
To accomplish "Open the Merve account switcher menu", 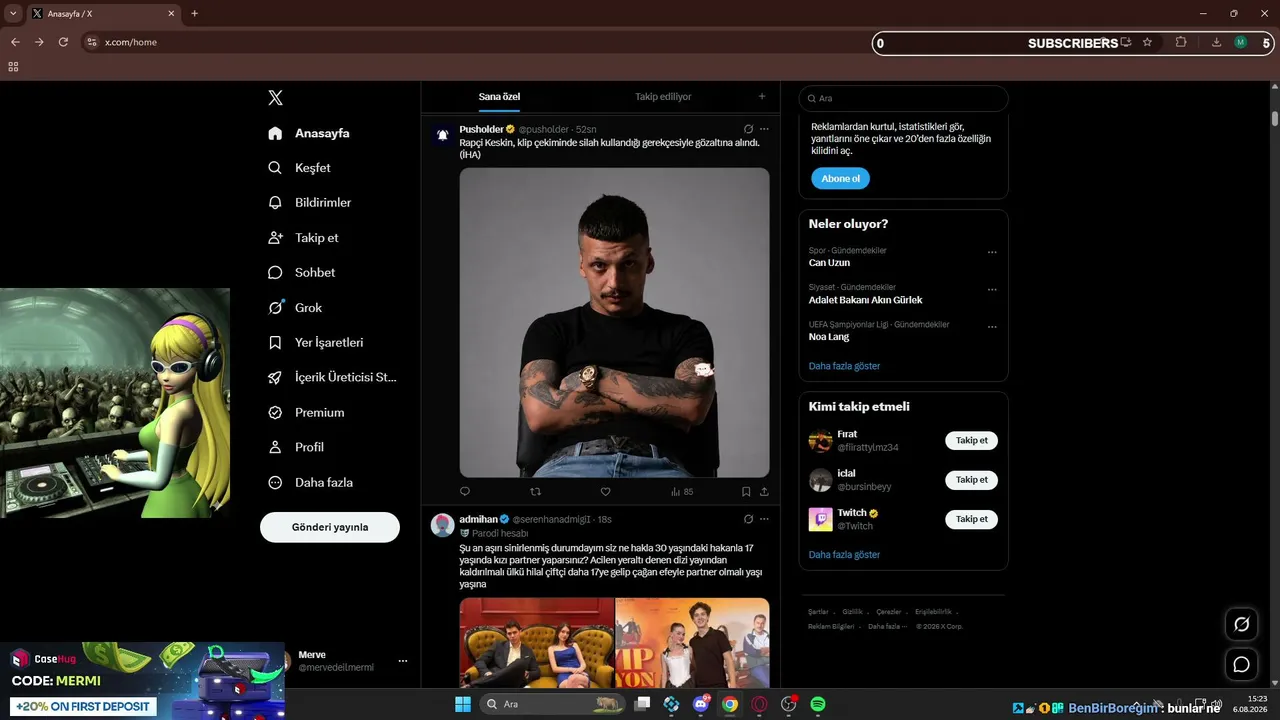I will pos(403,661).
